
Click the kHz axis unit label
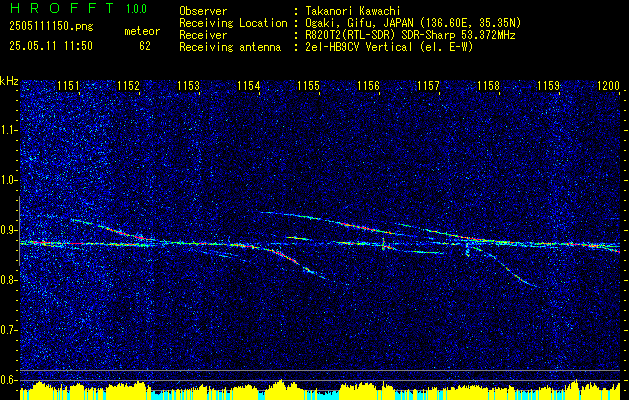coord(9,81)
